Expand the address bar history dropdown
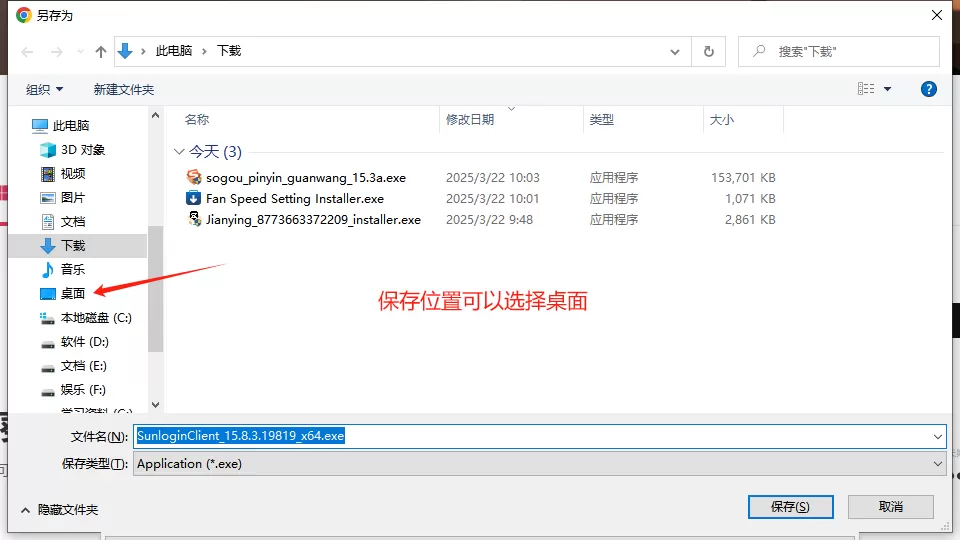The image size is (960, 540). click(x=675, y=52)
